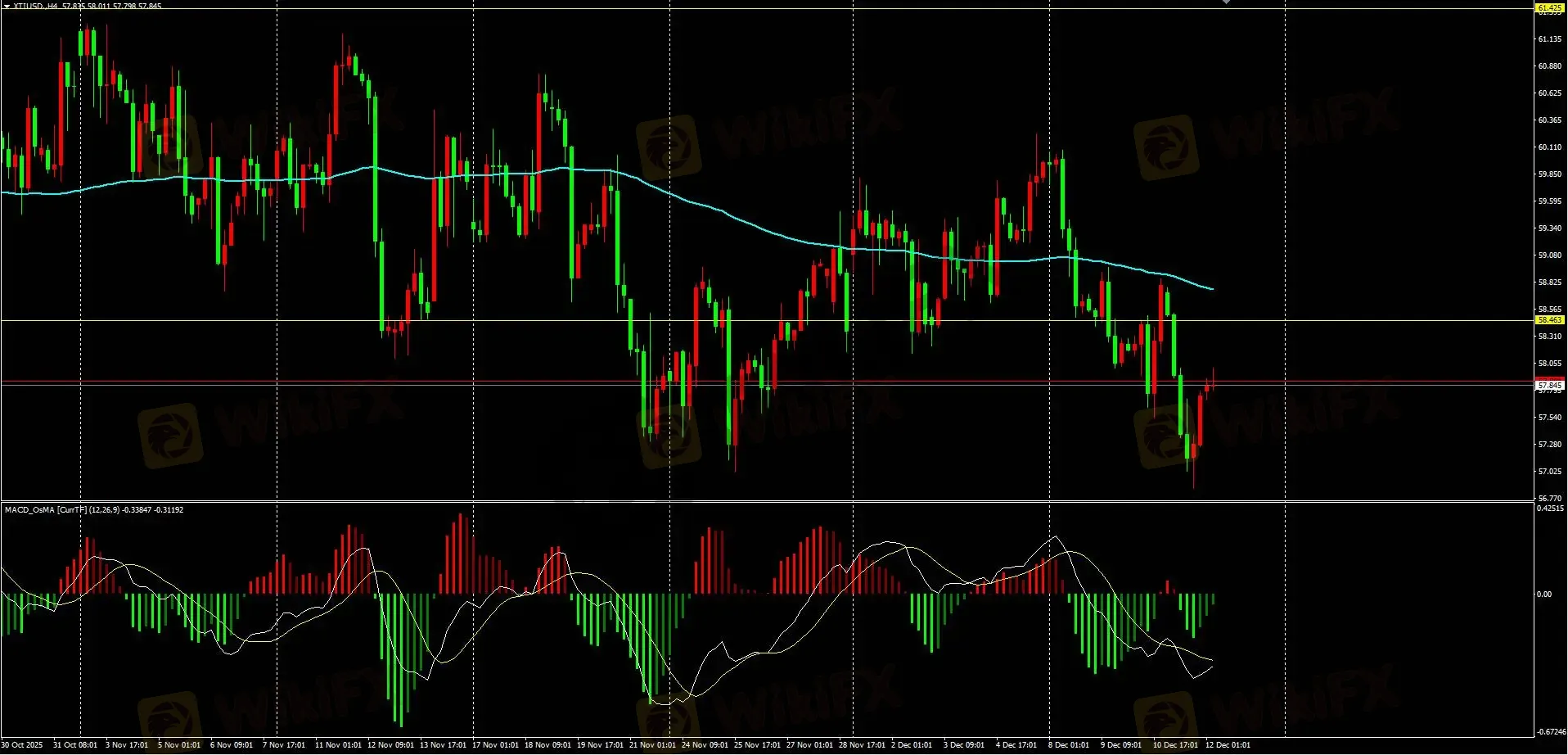This screenshot has height=755, width=1568.
Task: Click the 2 Dec 01:01 time label
Action: 912,745
